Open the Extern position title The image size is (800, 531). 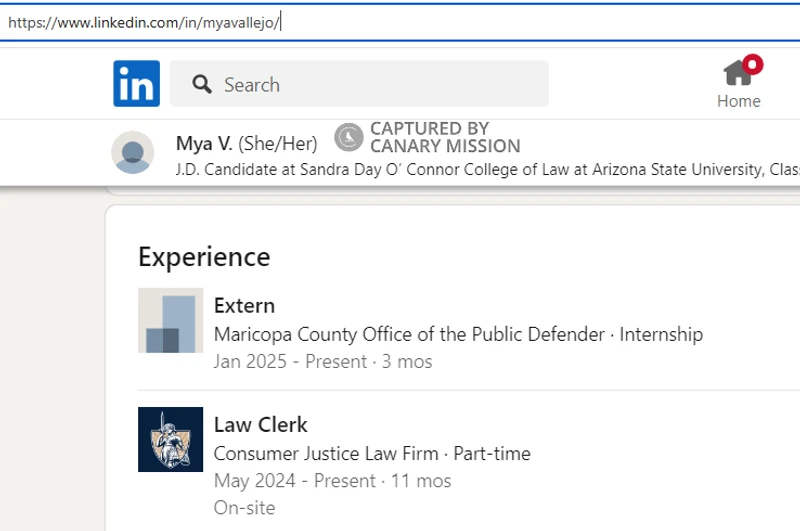pyautogui.click(x=244, y=306)
